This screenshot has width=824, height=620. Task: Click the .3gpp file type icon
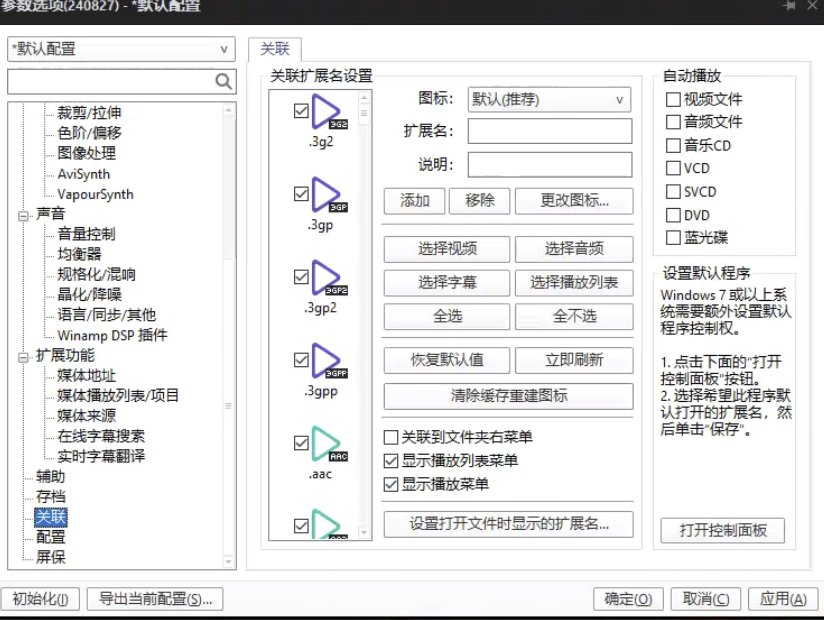click(x=329, y=360)
